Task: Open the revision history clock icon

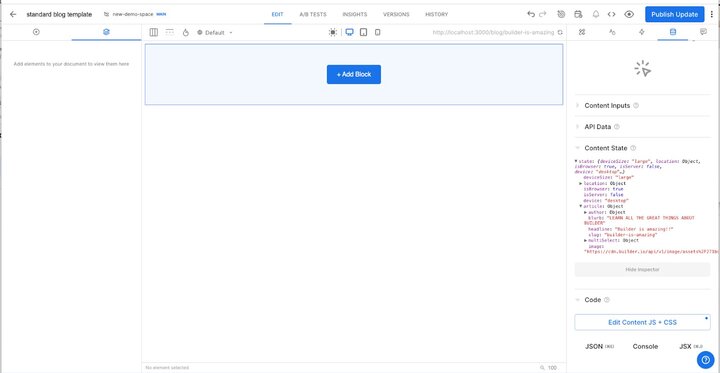Action: (x=561, y=14)
